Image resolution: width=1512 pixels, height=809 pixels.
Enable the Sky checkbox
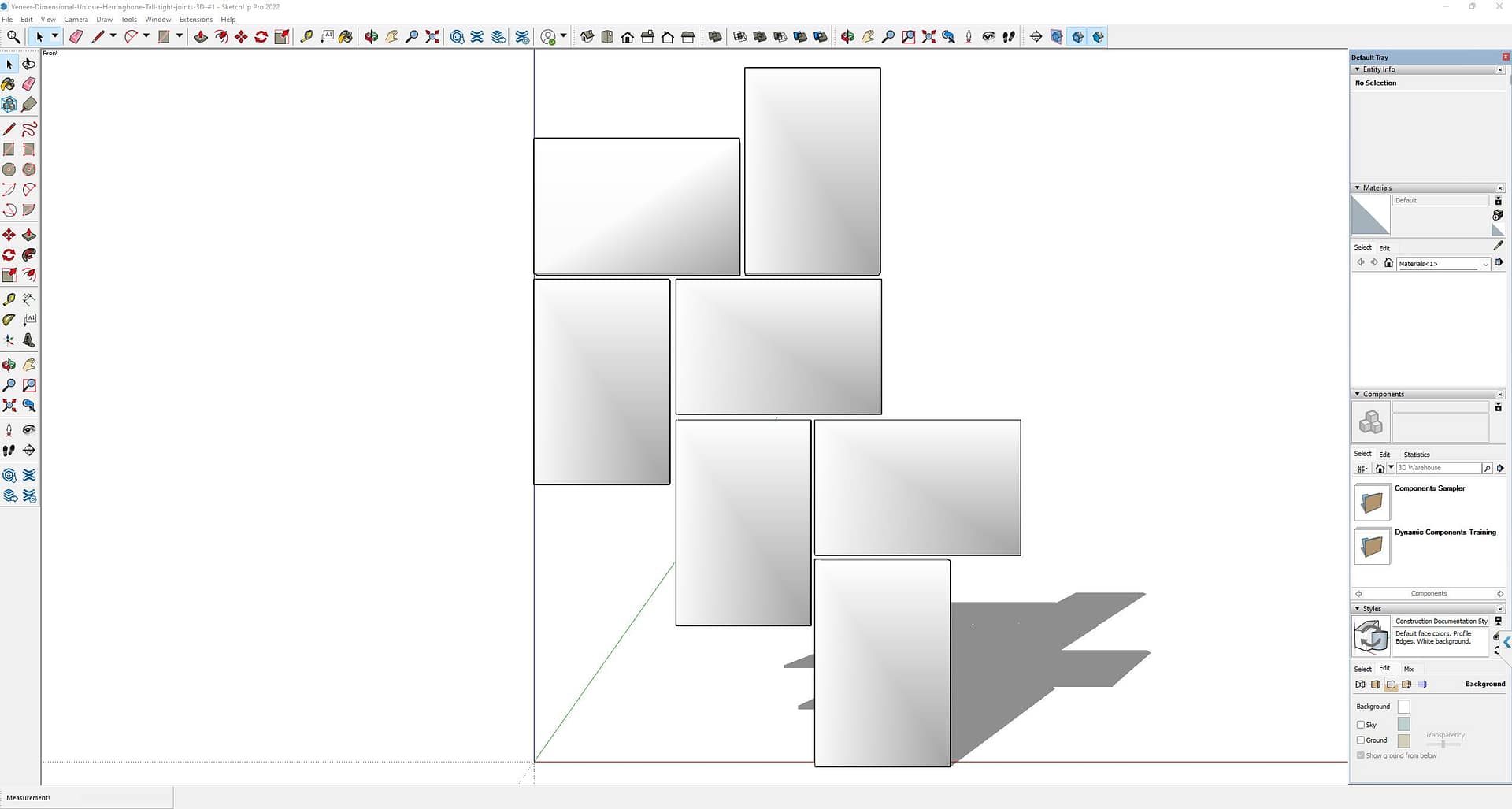pyautogui.click(x=1361, y=725)
